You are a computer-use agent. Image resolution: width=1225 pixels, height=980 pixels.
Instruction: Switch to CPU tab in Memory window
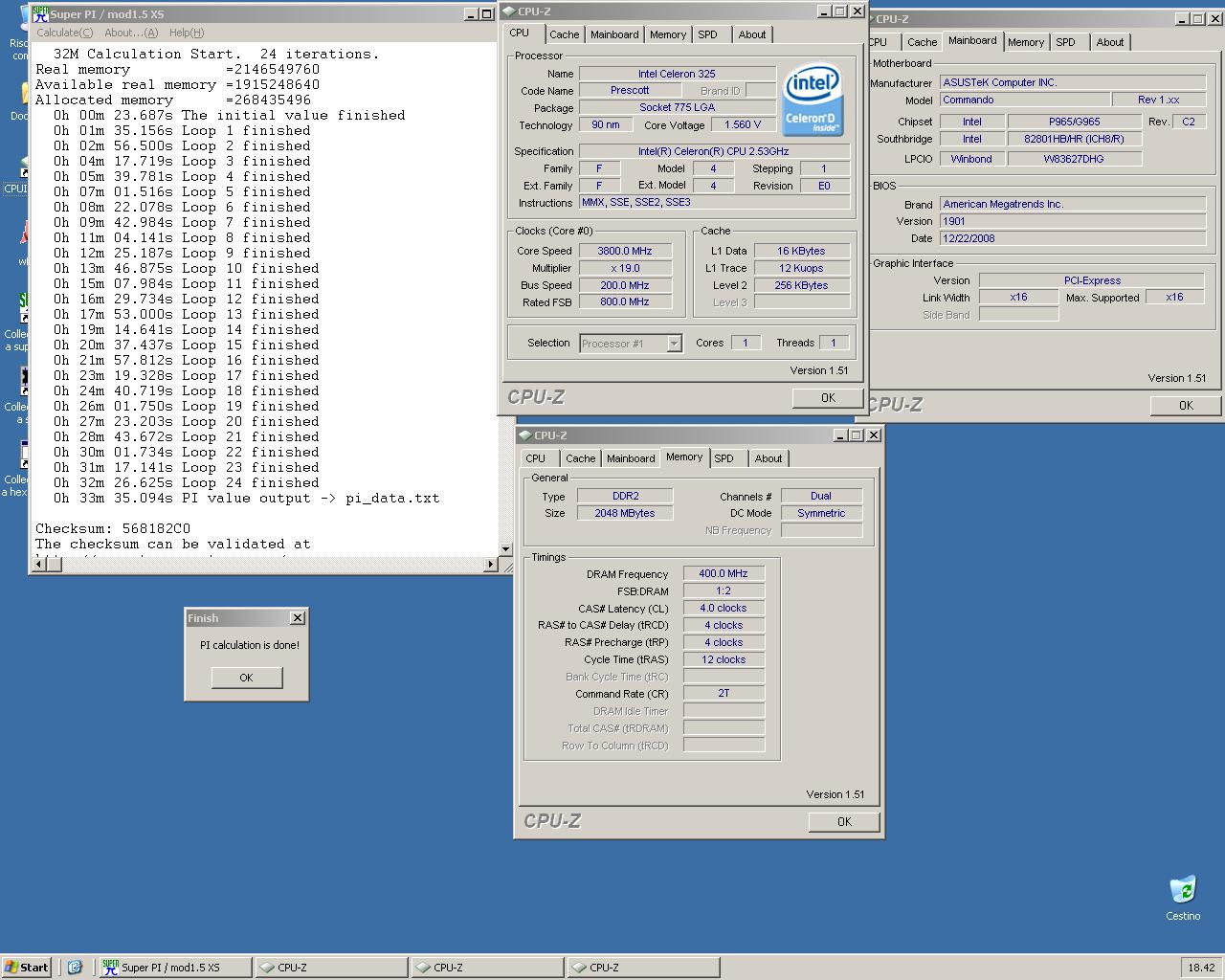click(536, 458)
